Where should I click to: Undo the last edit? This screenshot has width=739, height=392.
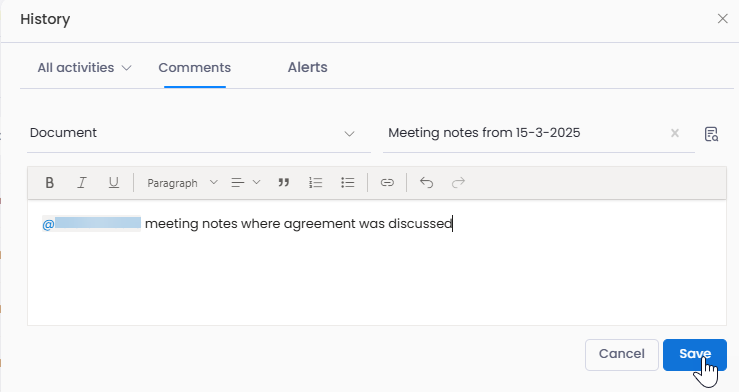pos(427,182)
